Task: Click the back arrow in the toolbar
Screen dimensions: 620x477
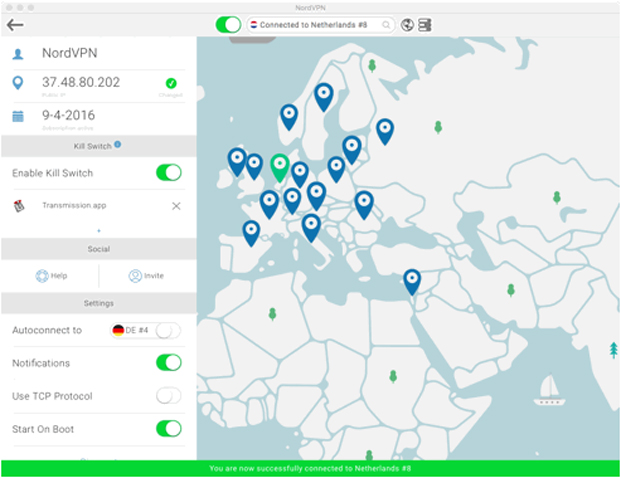Action: (x=15, y=25)
